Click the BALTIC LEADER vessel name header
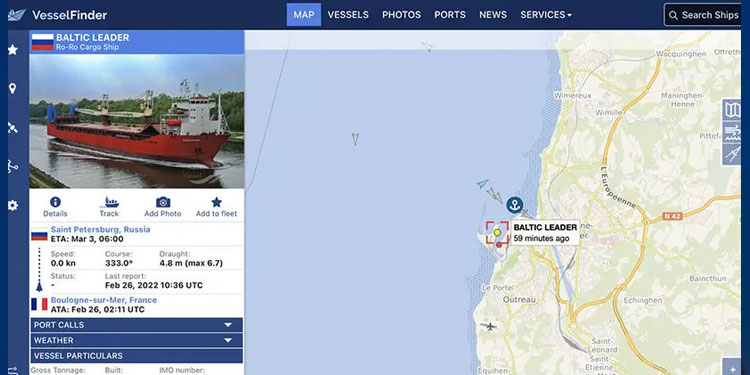The image size is (750, 375). 93,37
